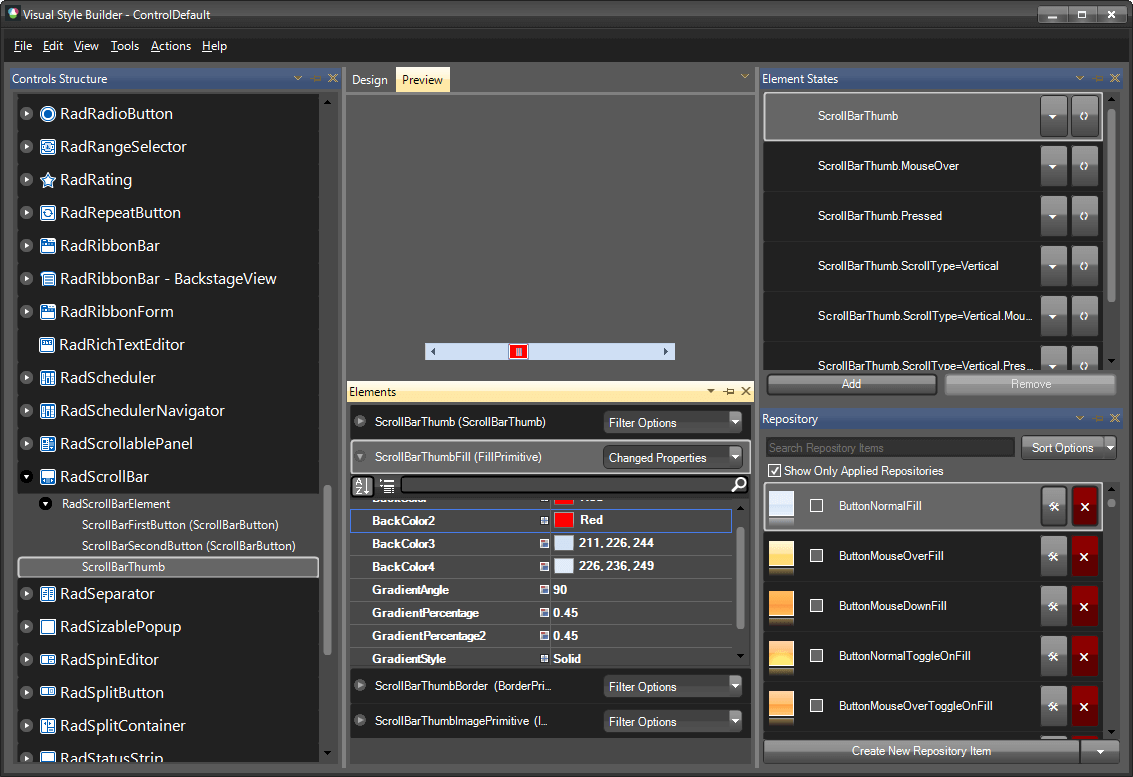Image resolution: width=1133 pixels, height=777 pixels.
Task: Select the tree view icon in Elements panel
Action: tap(386, 486)
